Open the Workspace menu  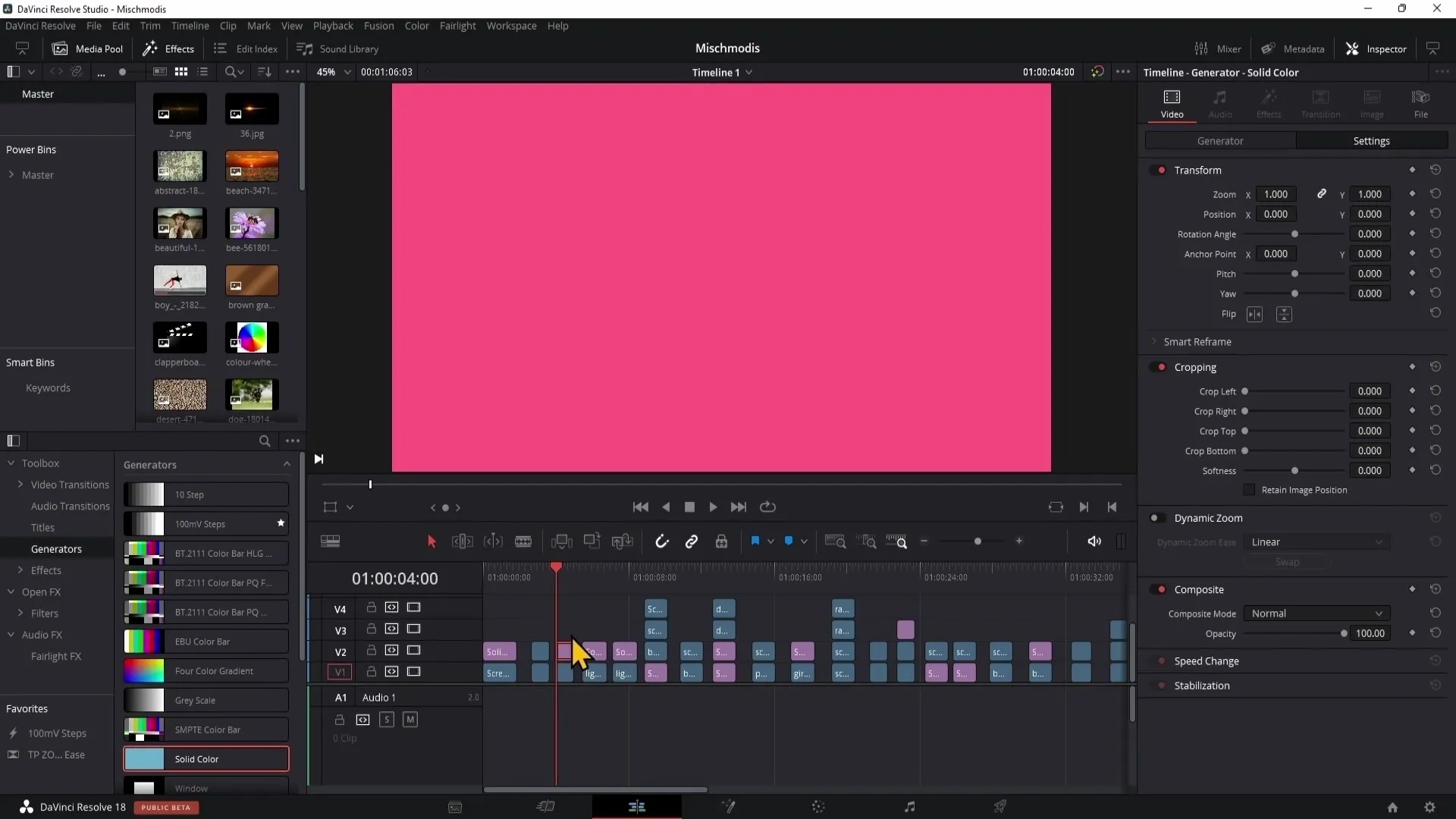coord(511,26)
